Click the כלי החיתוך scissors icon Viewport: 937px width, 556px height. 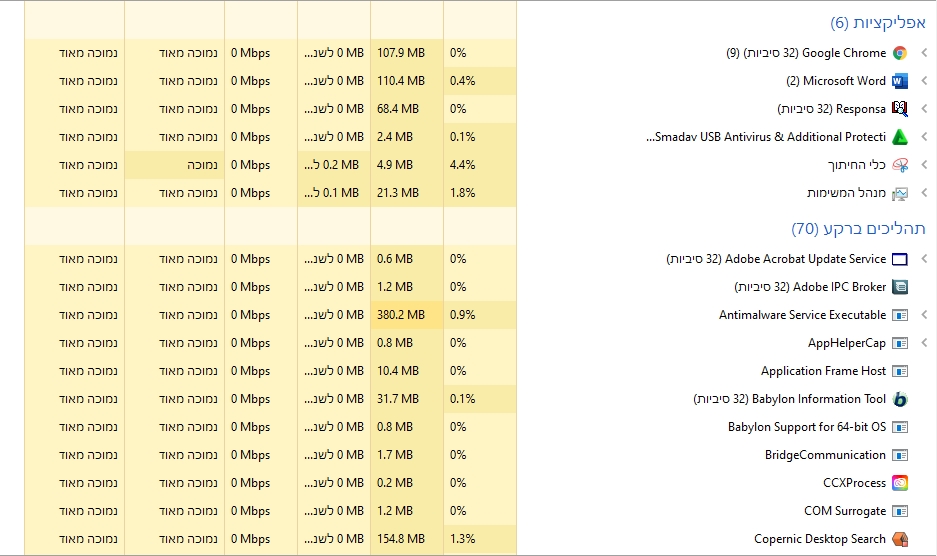900,165
